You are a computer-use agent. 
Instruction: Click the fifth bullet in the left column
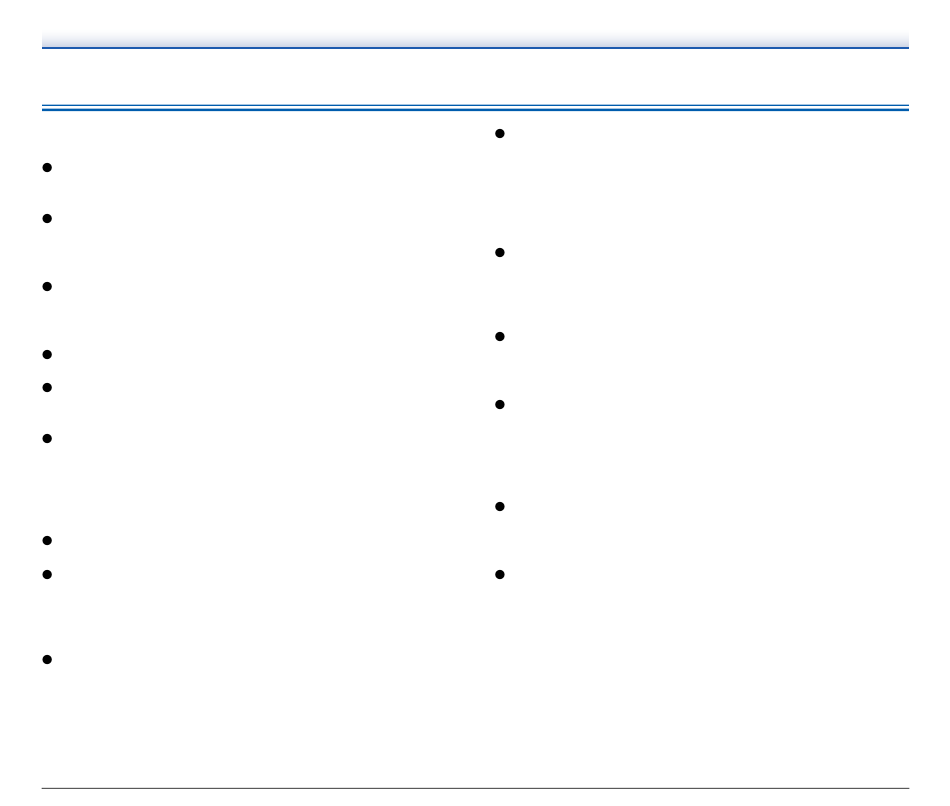[x=47, y=387]
